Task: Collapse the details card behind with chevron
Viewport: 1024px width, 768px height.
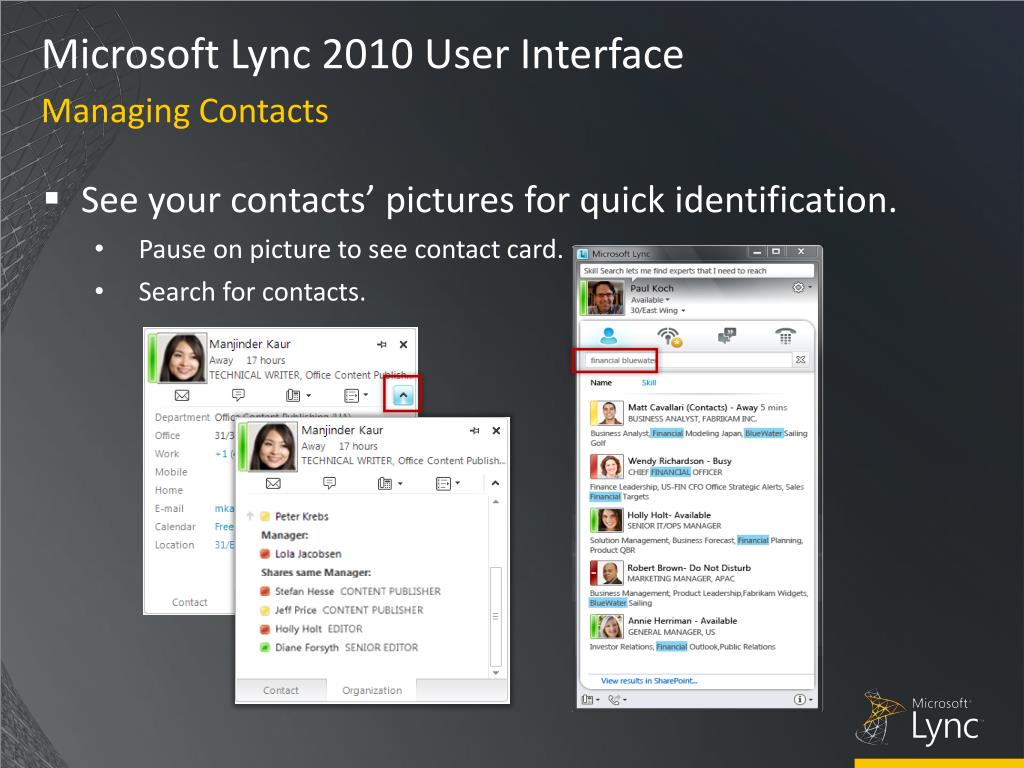Action: [403, 395]
